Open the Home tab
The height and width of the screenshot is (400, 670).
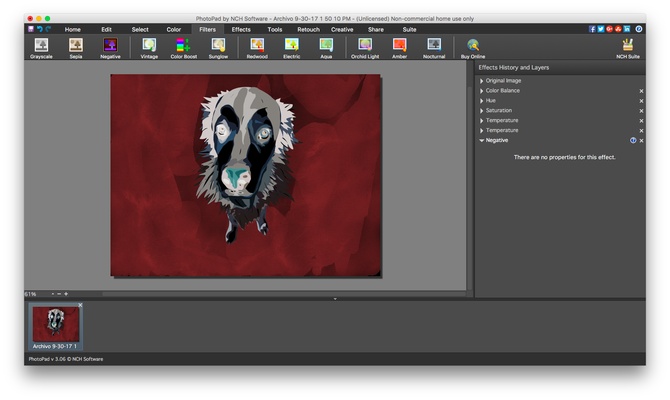[73, 29]
